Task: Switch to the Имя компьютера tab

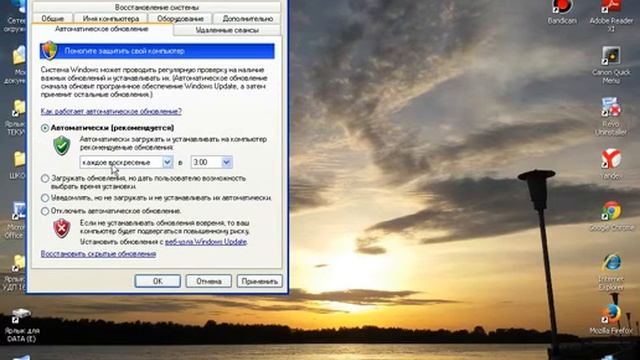Action: click(111, 19)
